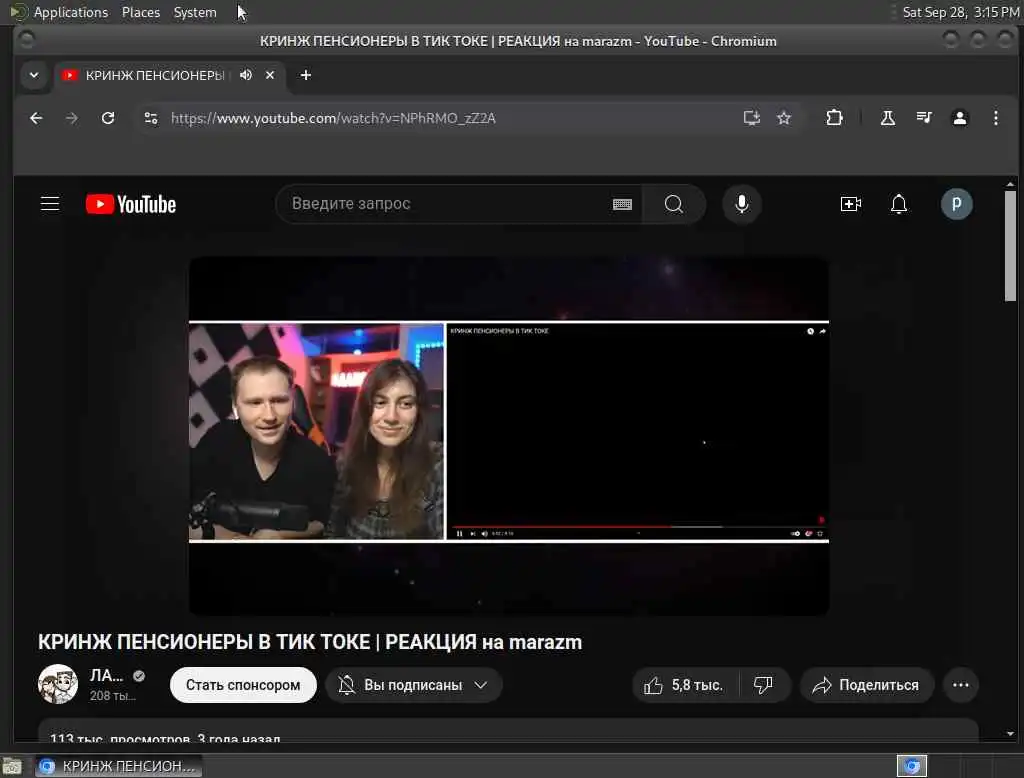1024x778 pixels.
Task: Open the Applications menu
Action: coord(71,12)
